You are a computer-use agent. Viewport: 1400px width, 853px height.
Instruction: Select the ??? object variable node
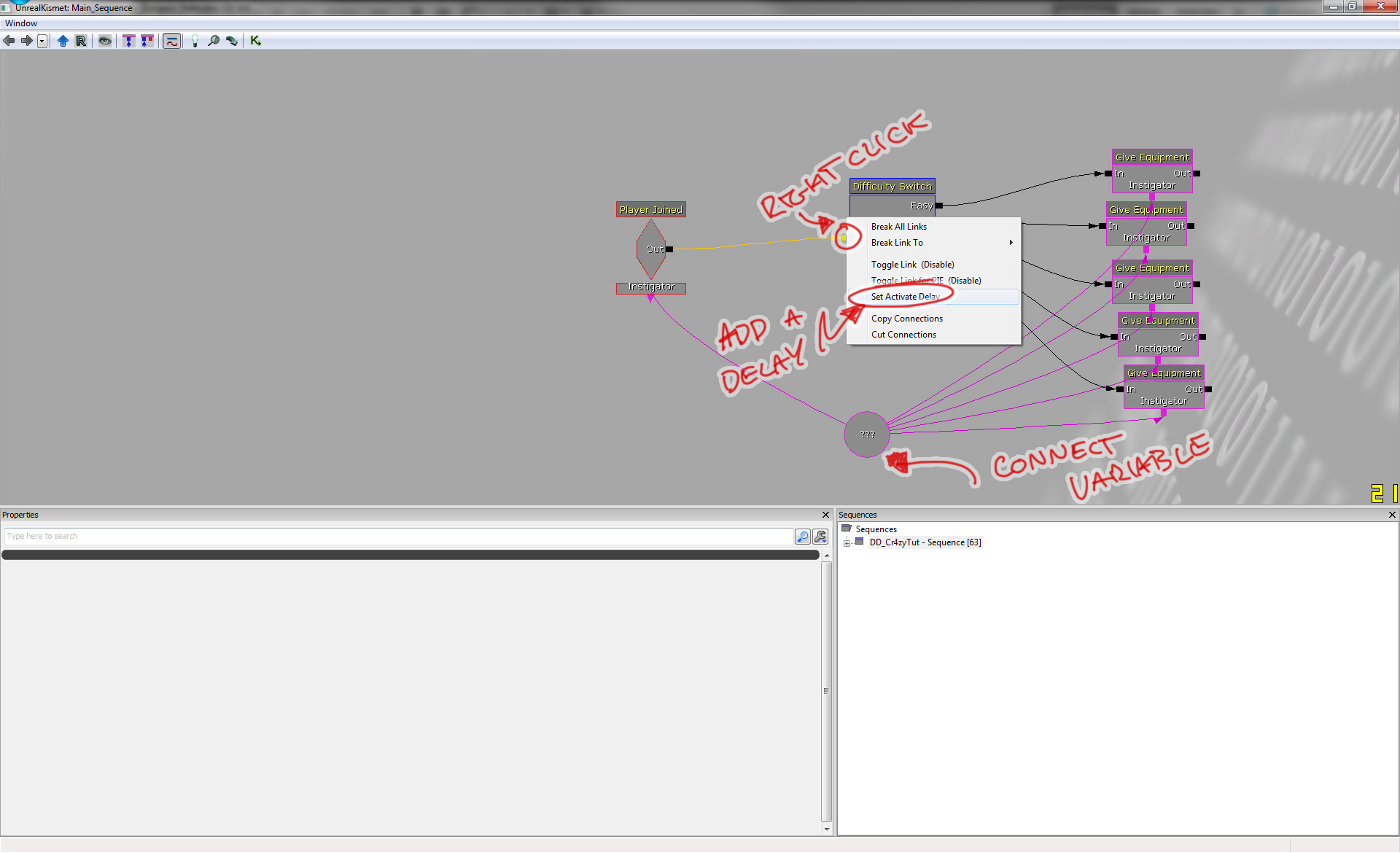(866, 435)
